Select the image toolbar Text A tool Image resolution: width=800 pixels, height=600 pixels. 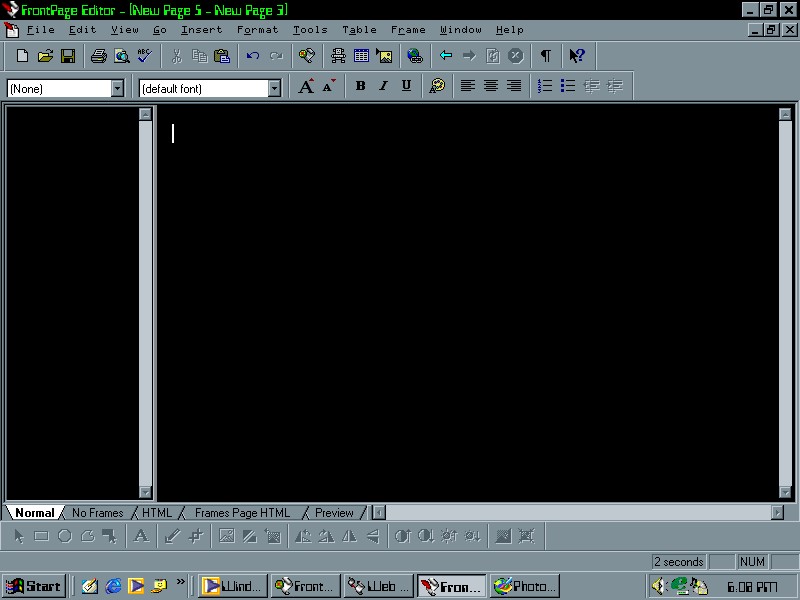141,536
